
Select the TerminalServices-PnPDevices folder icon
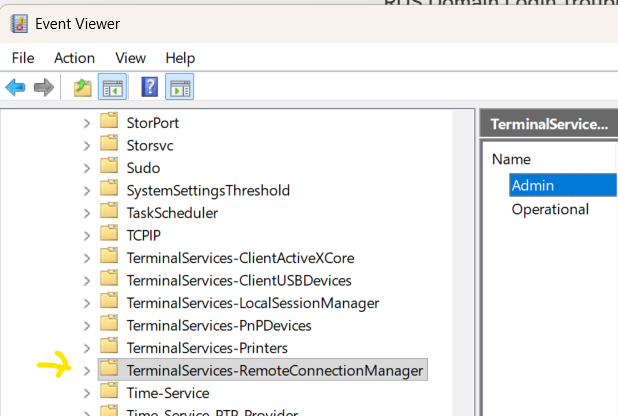click(x=109, y=323)
